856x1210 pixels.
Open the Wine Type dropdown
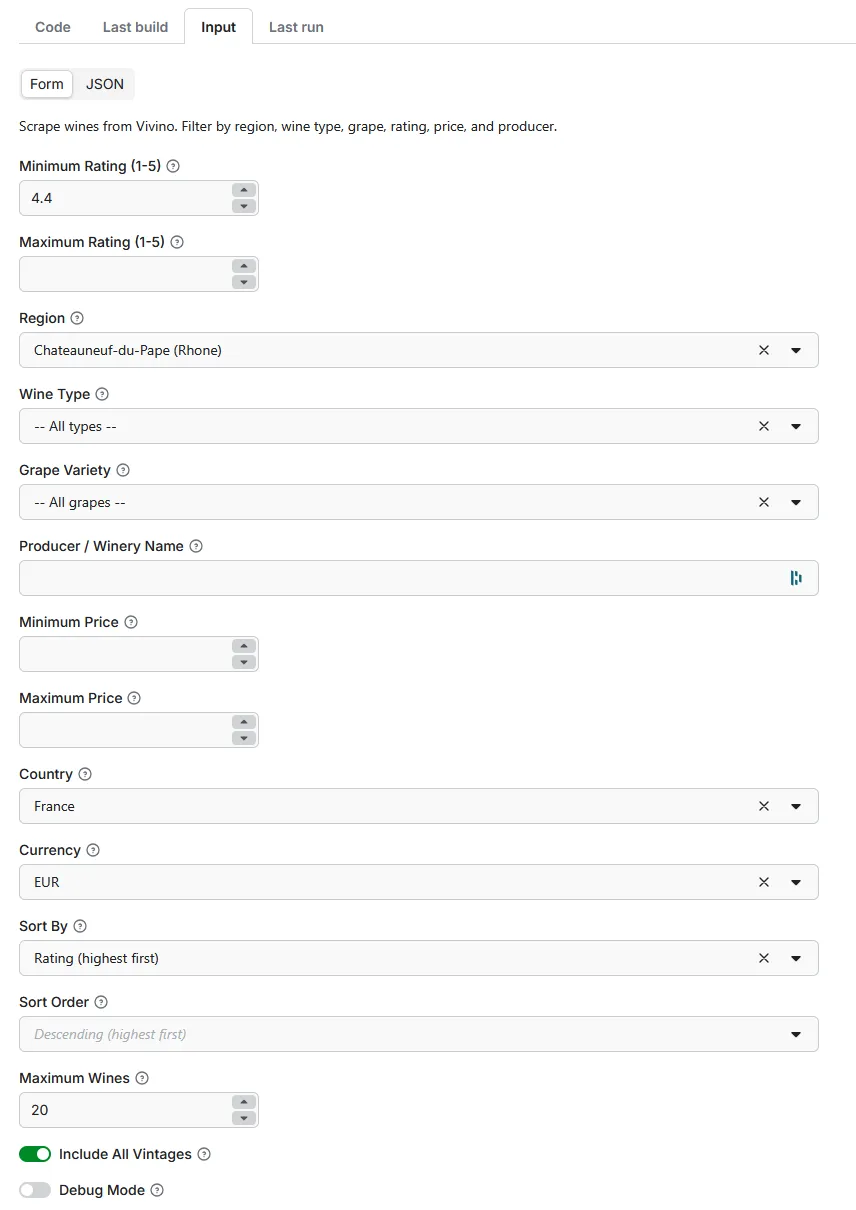coord(797,426)
